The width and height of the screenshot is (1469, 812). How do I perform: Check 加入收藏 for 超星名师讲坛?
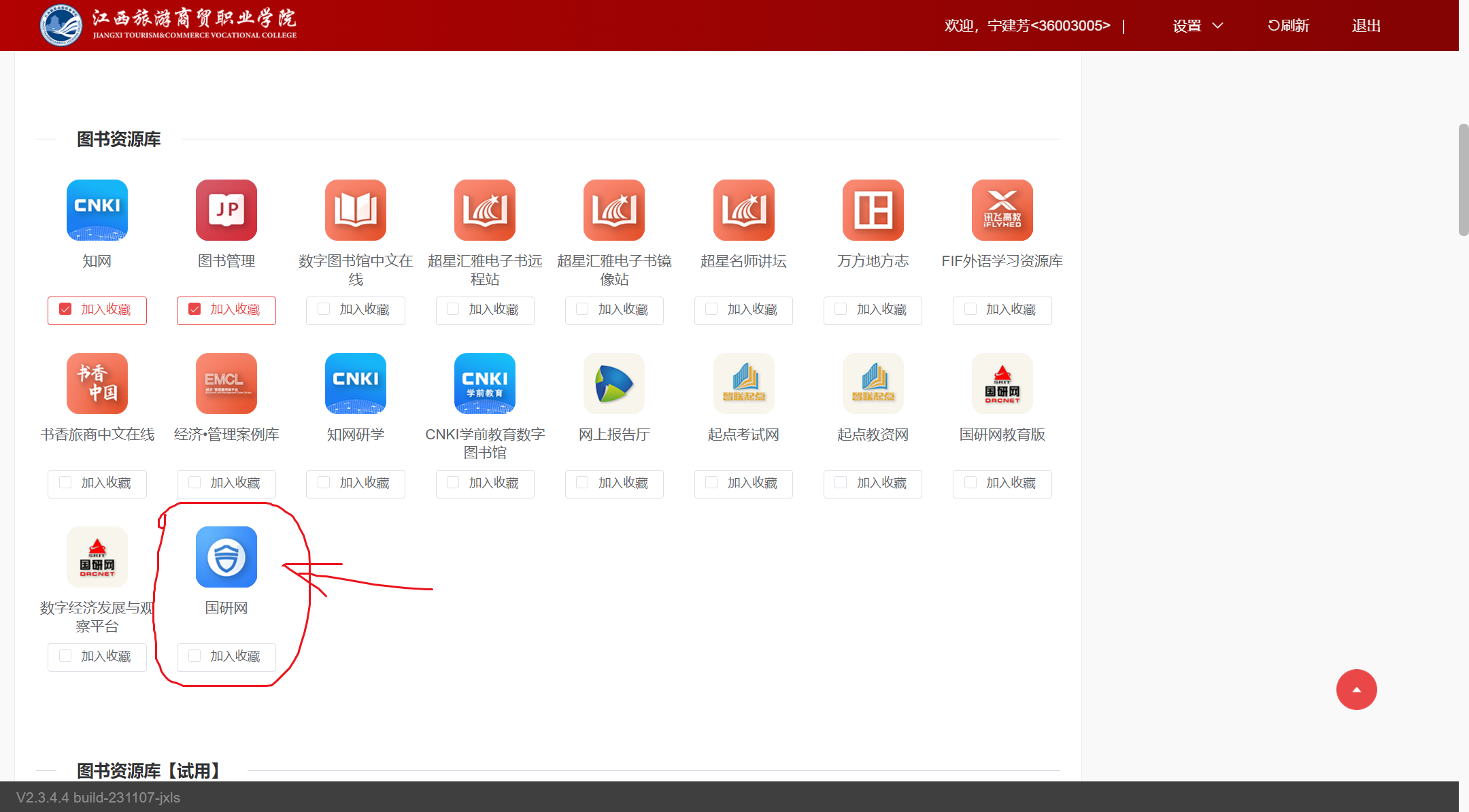[711, 309]
